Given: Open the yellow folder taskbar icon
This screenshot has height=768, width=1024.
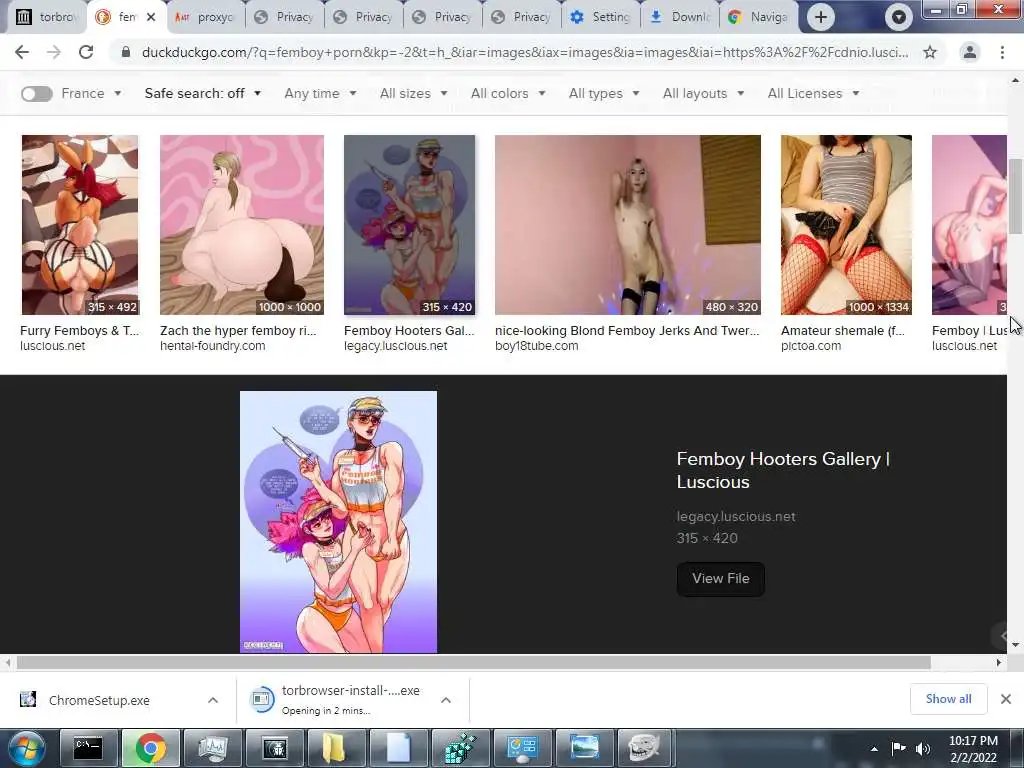Looking at the screenshot, I should 336,748.
